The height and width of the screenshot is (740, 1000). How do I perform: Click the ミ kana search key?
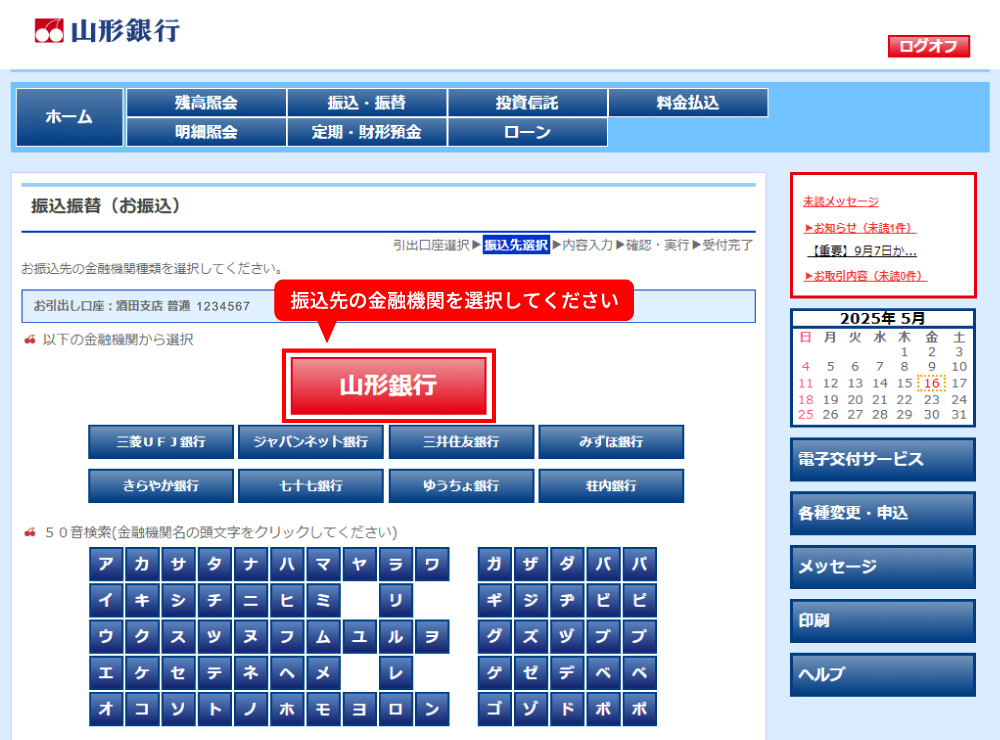(323, 600)
